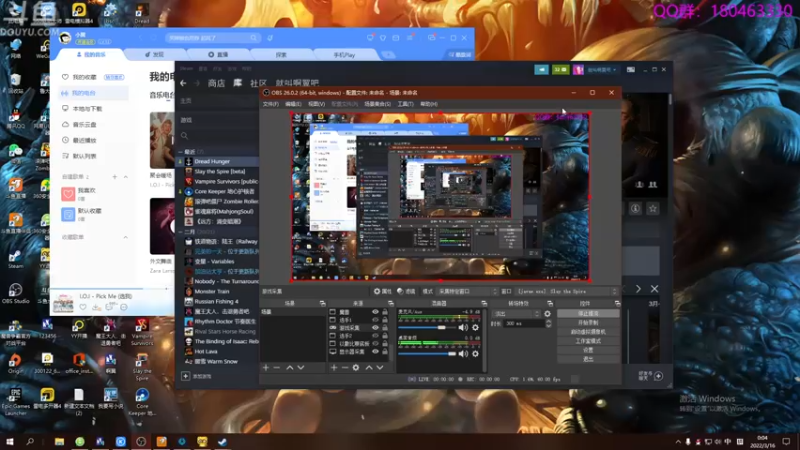Pop out the OBS mixer dock
Viewport: 800px width, 450px height.
(x=484, y=303)
